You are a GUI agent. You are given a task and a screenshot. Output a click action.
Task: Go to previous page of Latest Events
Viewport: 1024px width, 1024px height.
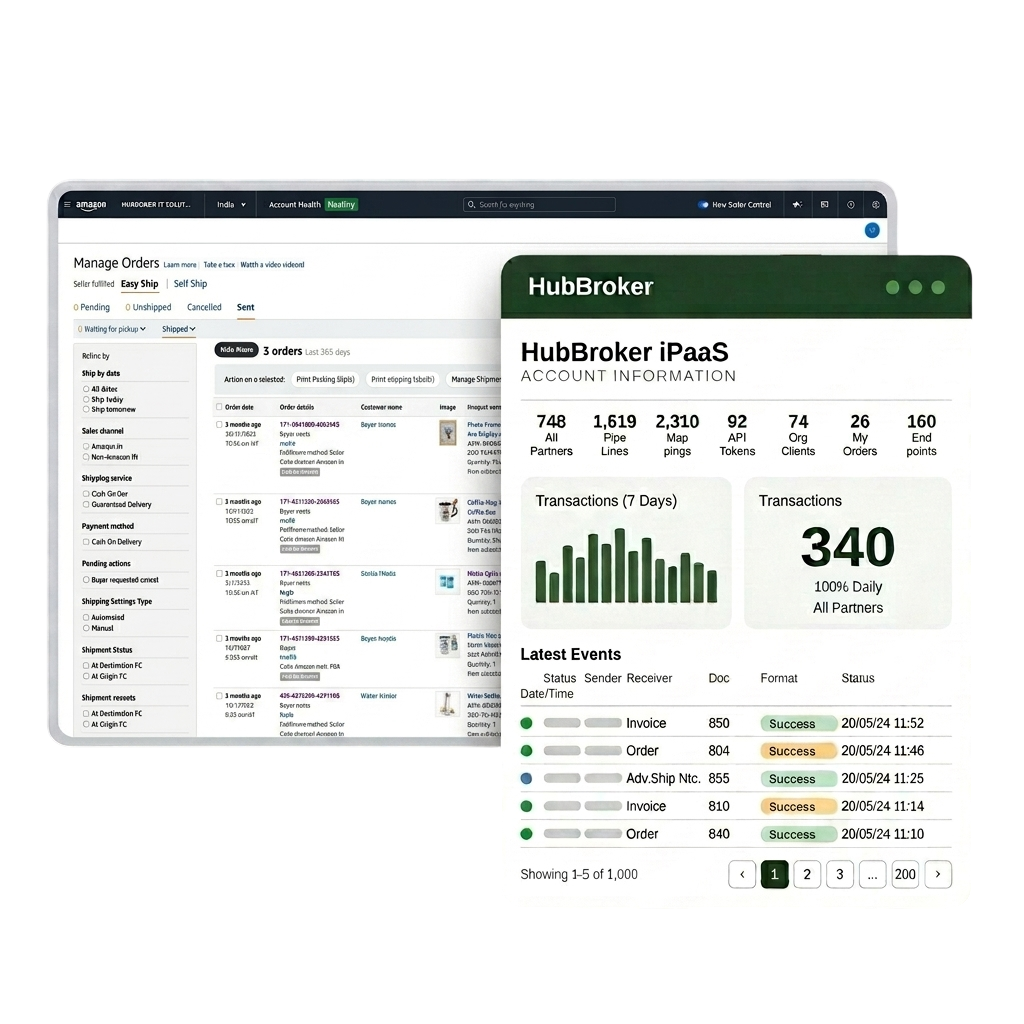742,874
